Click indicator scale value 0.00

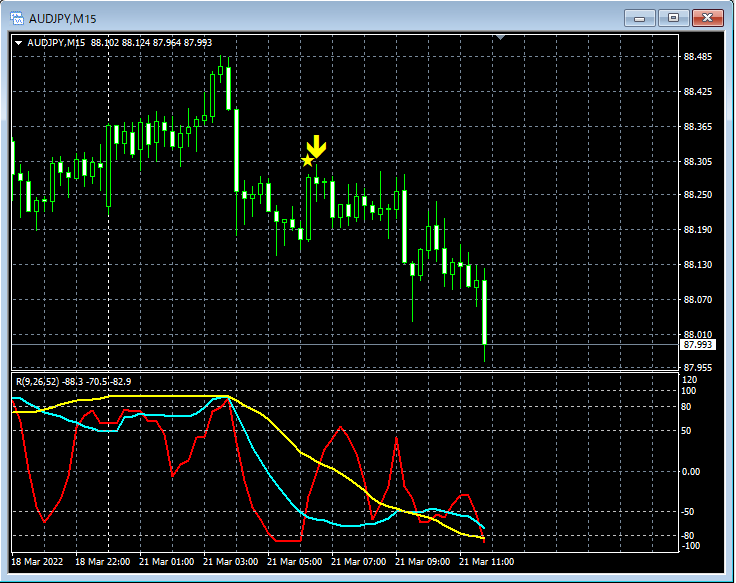(691, 472)
